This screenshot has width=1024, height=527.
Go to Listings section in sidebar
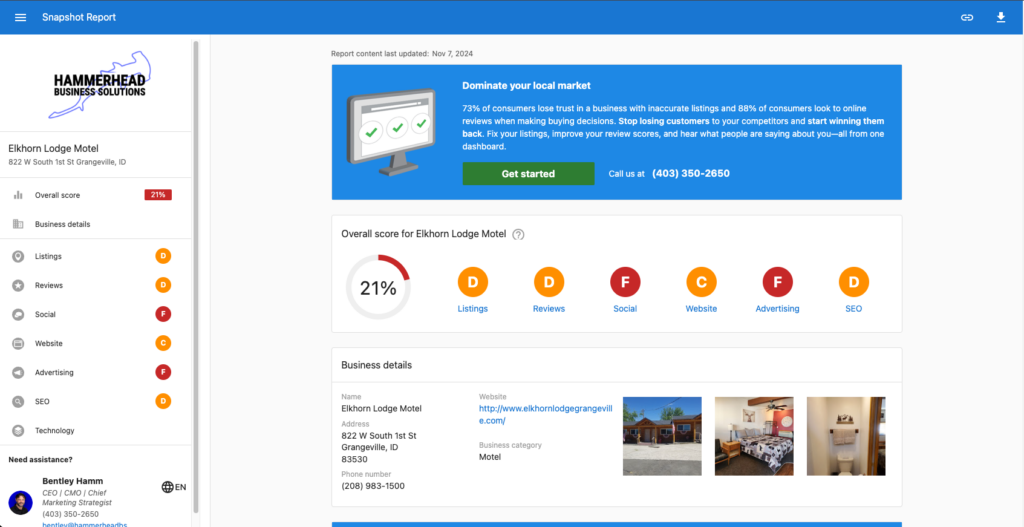pos(95,257)
